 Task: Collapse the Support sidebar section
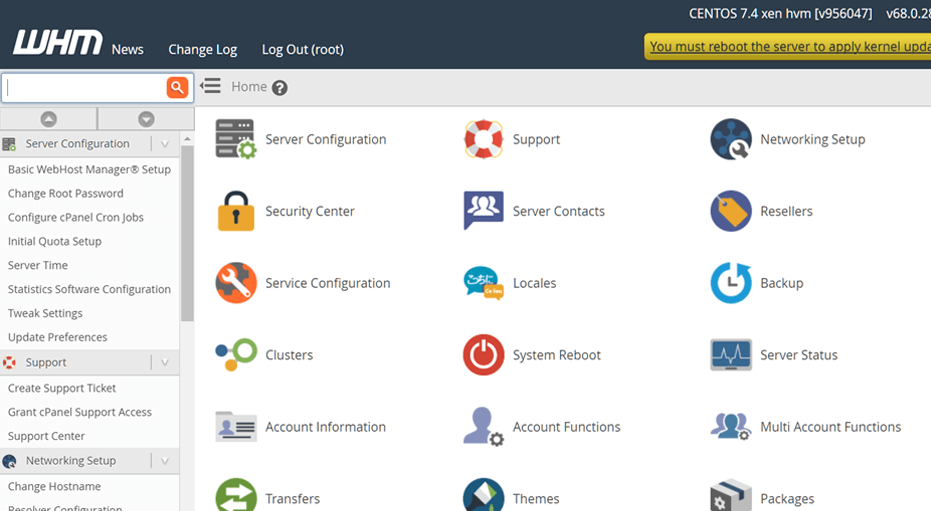pyautogui.click(x=165, y=363)
